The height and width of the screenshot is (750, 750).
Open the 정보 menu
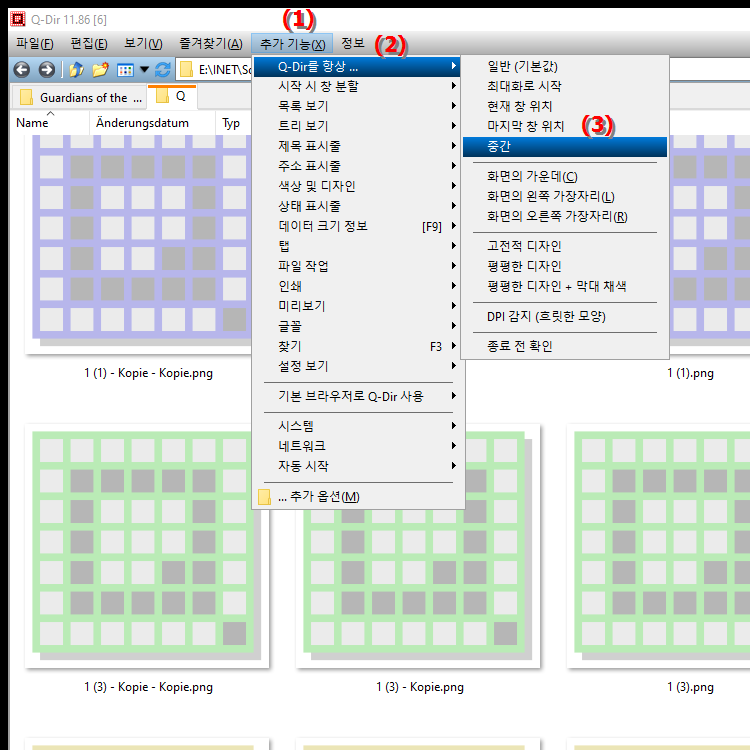point(353,44)
